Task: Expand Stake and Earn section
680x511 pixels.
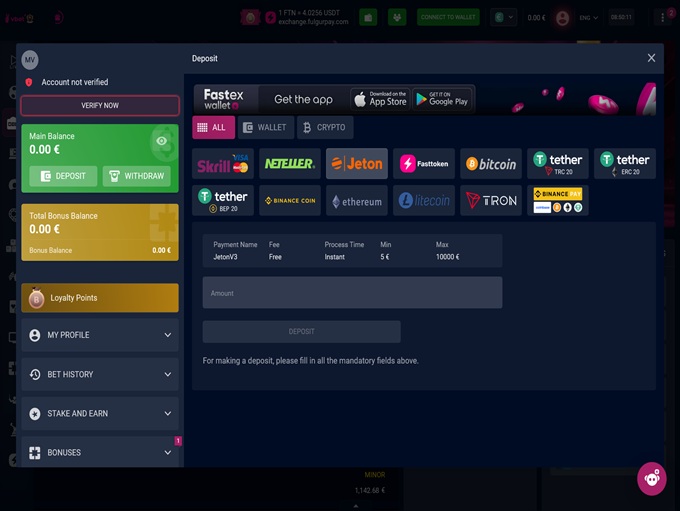Action: pyautogui.click(x=100, y=413)
